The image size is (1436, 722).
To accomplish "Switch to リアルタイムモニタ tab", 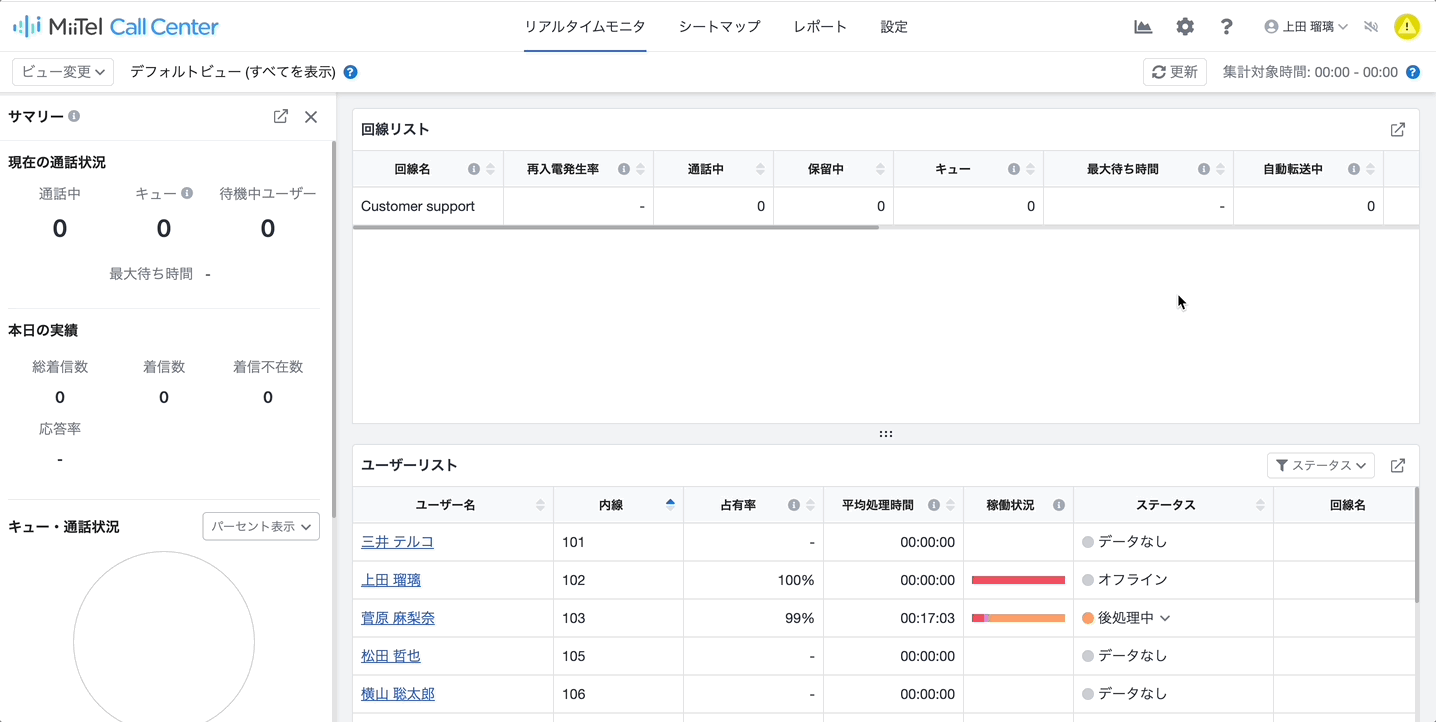I will coord(585,27).
